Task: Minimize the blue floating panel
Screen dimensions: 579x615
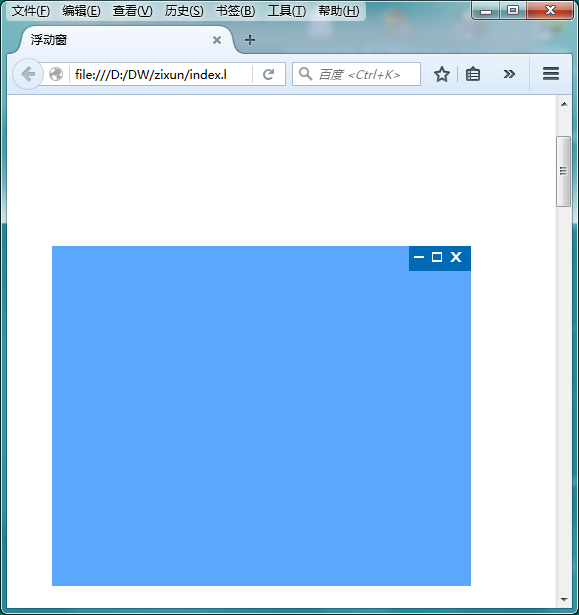Action: coord(419,257)
